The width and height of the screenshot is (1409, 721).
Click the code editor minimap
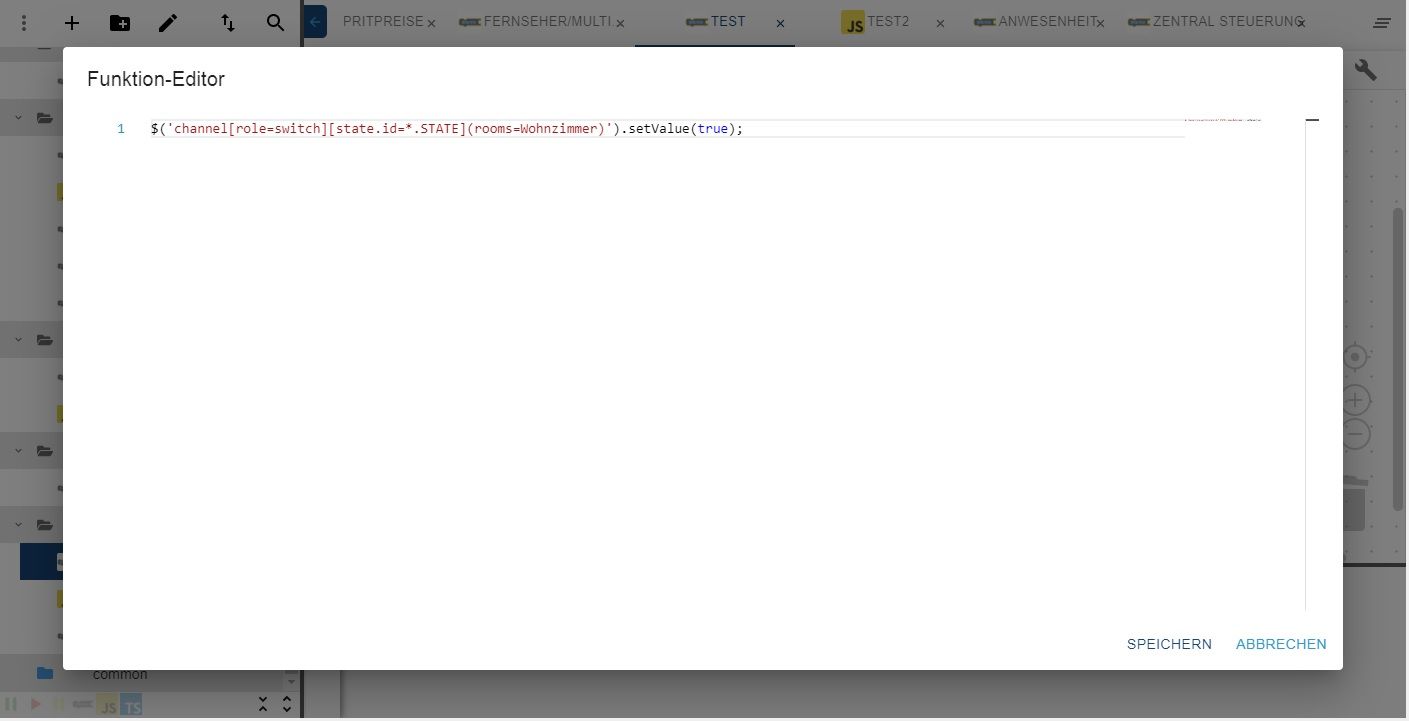(x=1223, y=119)
